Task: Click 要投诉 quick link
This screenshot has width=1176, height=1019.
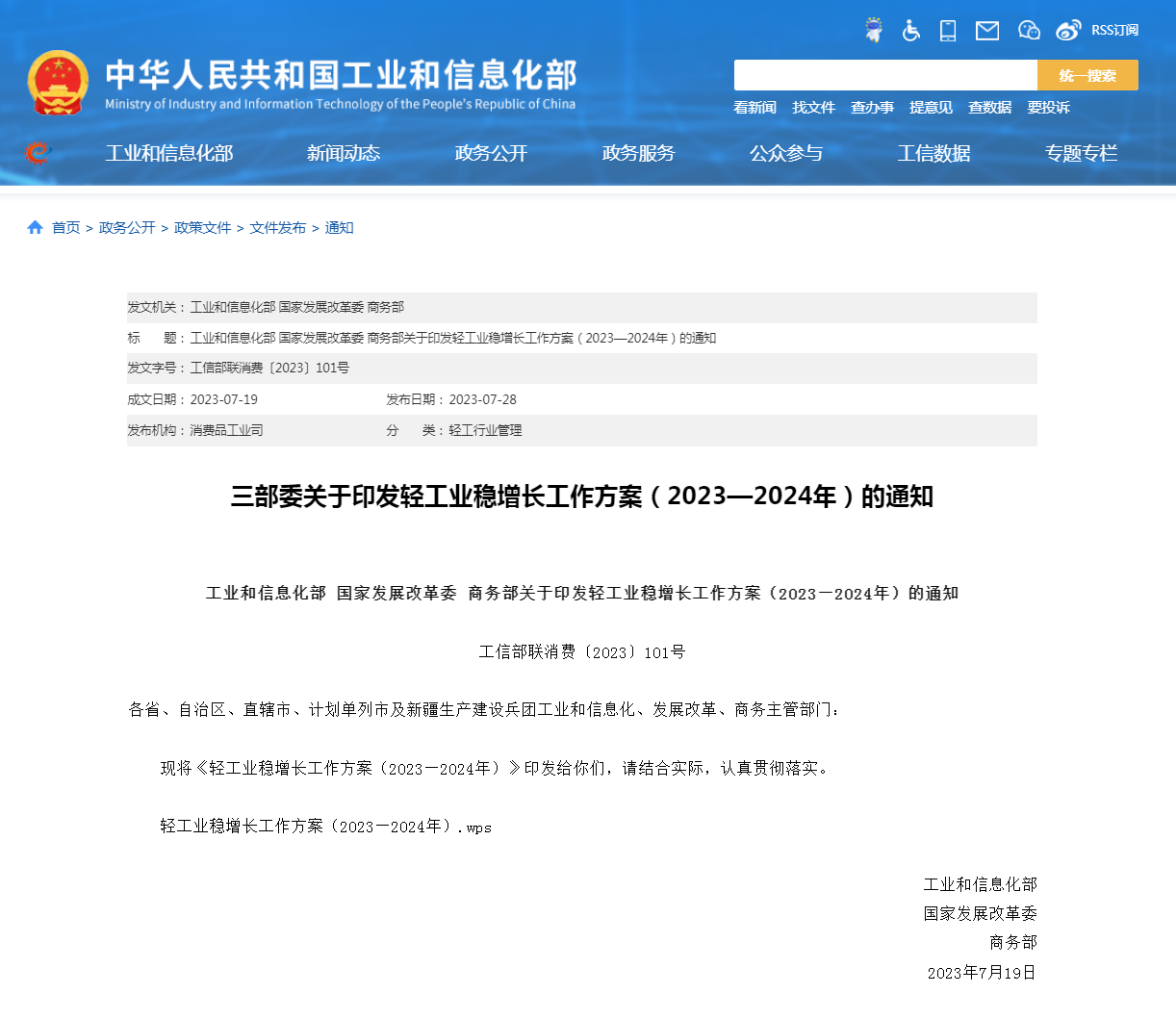Action: tap(1048, 108)
